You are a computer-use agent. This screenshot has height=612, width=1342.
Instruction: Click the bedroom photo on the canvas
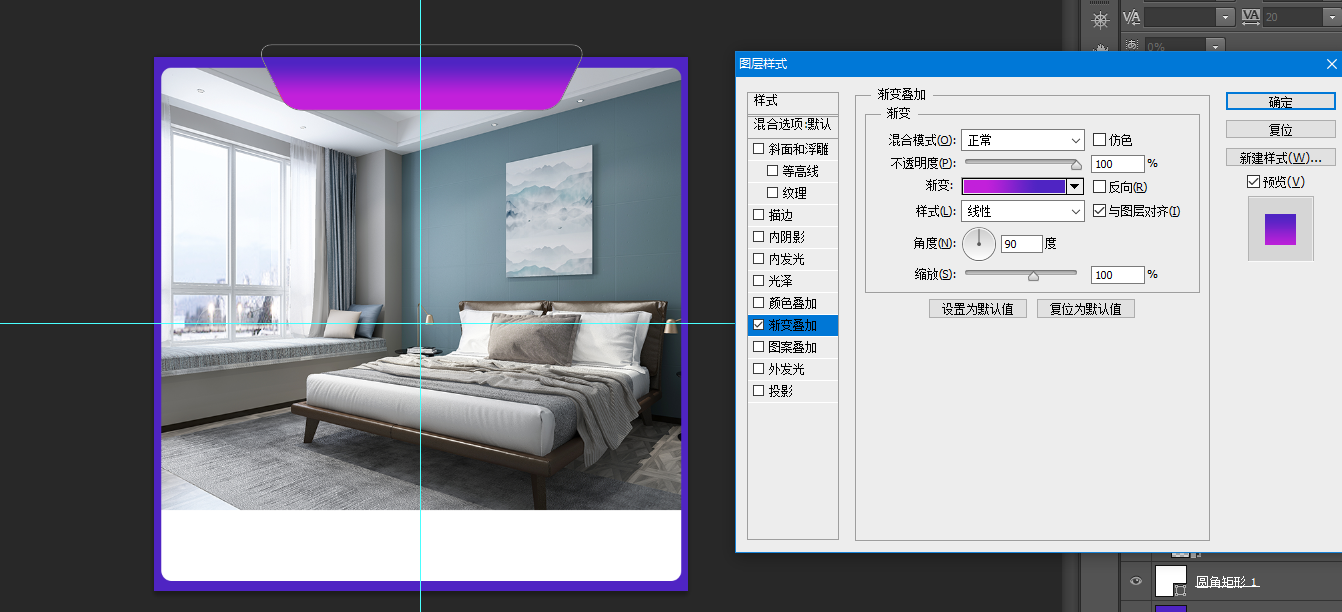pyautogui.click(x=420, y=289)
